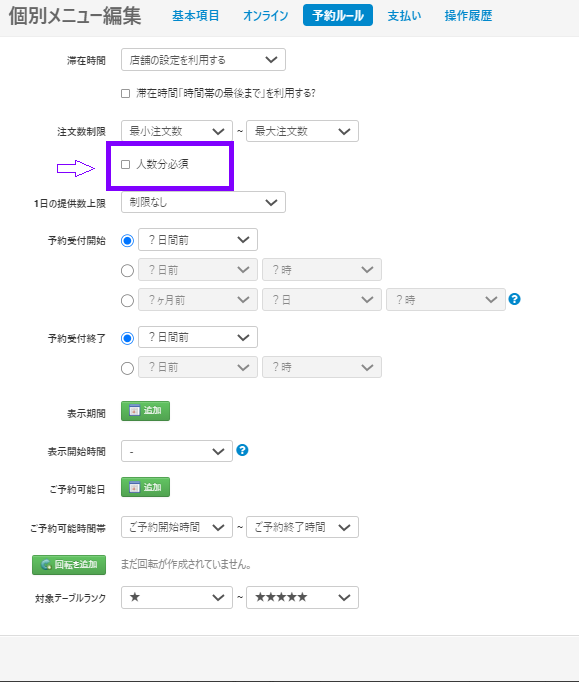
Task: Switch to the 支払い tab
Action: (x=404, y=16)
